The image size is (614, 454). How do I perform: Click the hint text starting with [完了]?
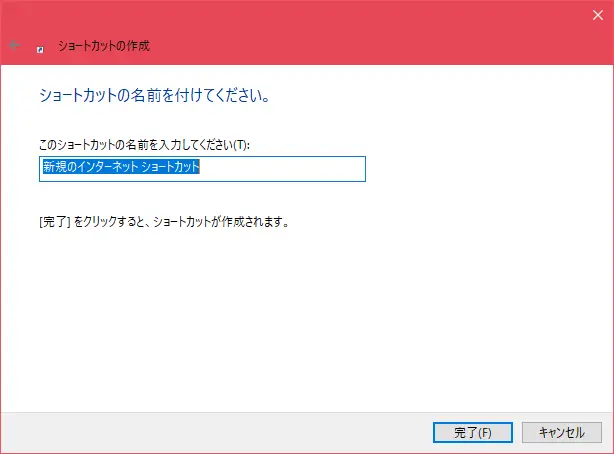(162, 222)
